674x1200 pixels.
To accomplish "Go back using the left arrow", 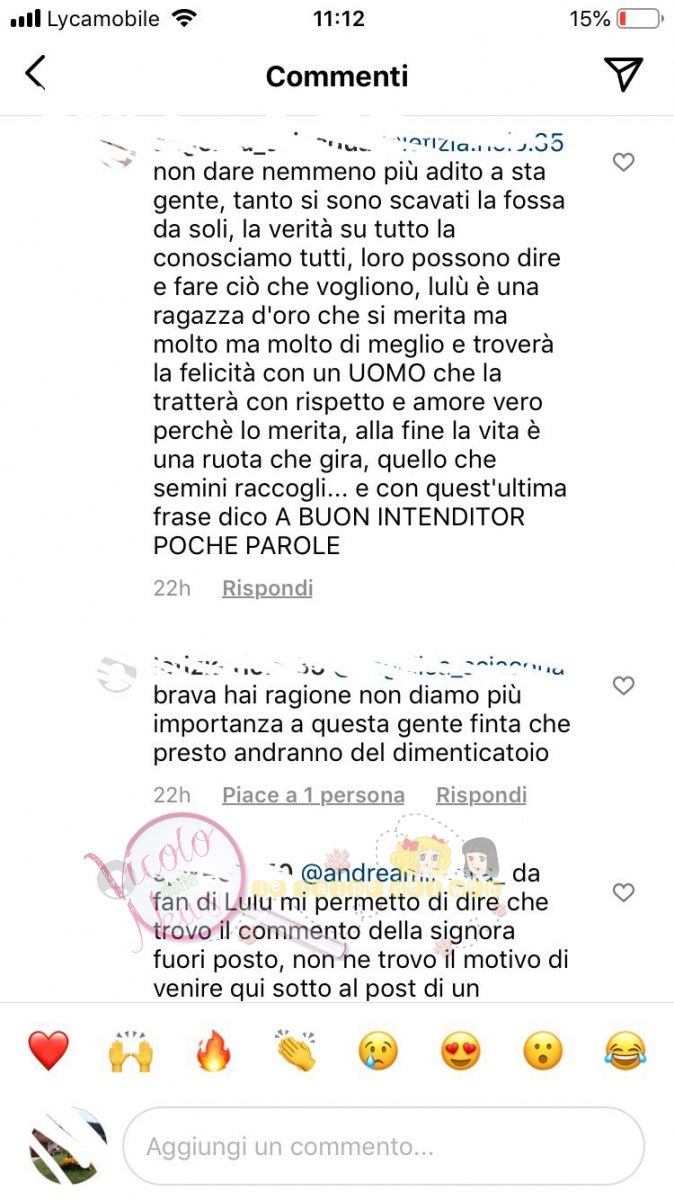I will pos(35,74).
